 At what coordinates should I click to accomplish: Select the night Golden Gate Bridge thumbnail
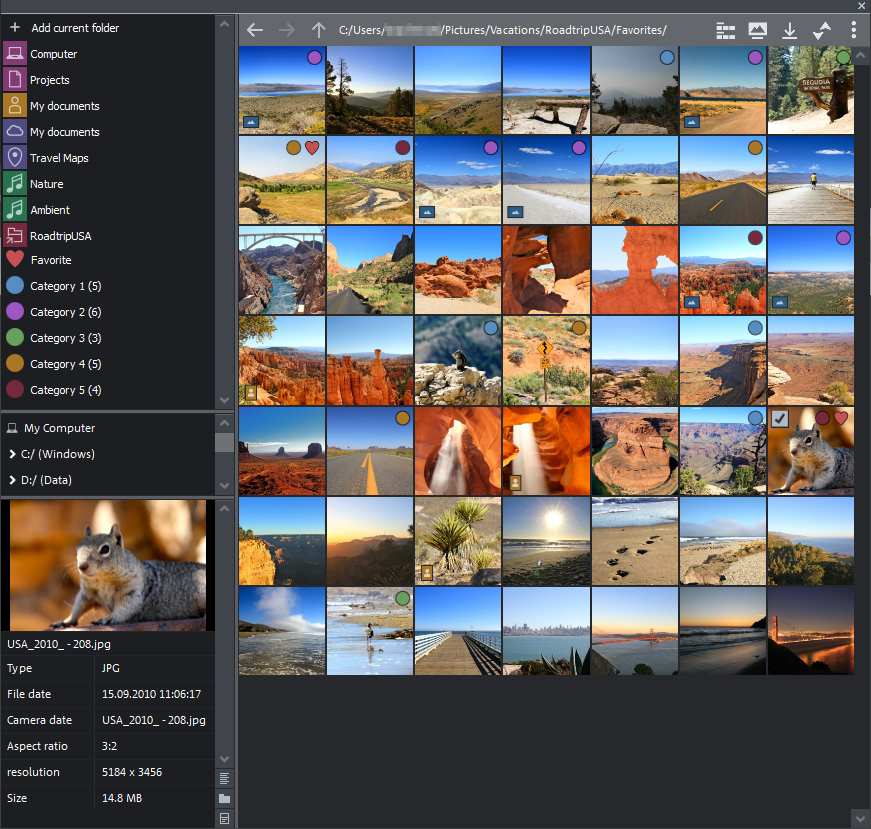click(810, 631)
